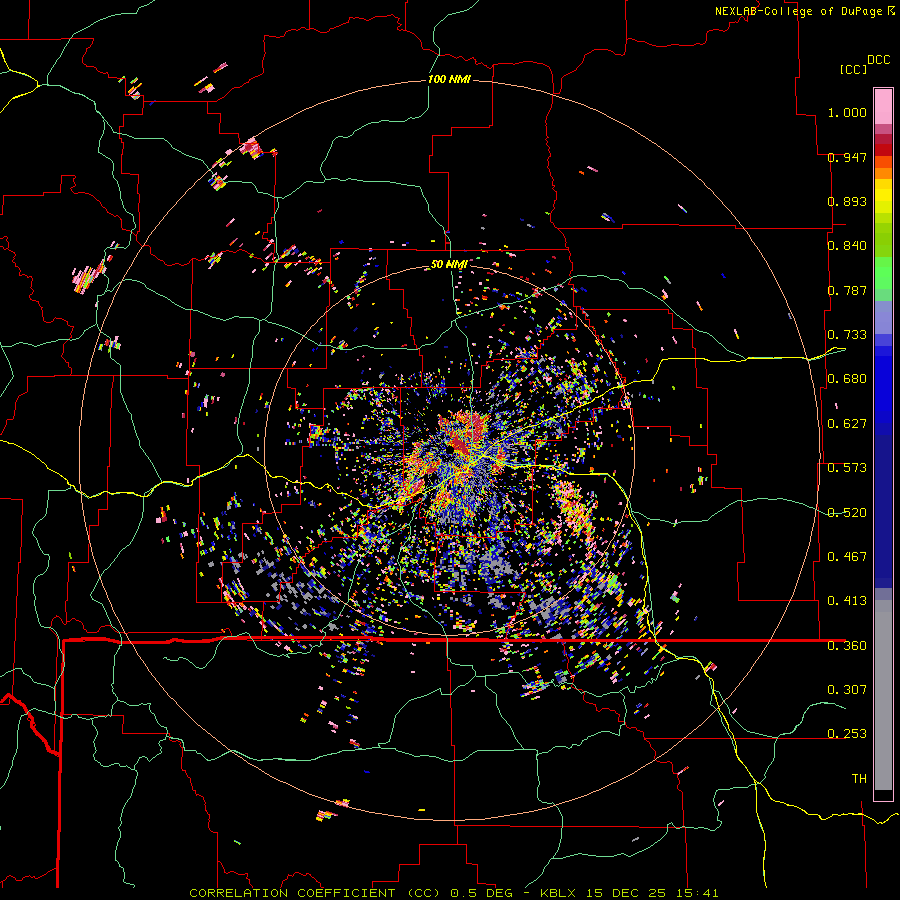
Task: Click the 50 NMI range ring label
Action: coord(449,265)
